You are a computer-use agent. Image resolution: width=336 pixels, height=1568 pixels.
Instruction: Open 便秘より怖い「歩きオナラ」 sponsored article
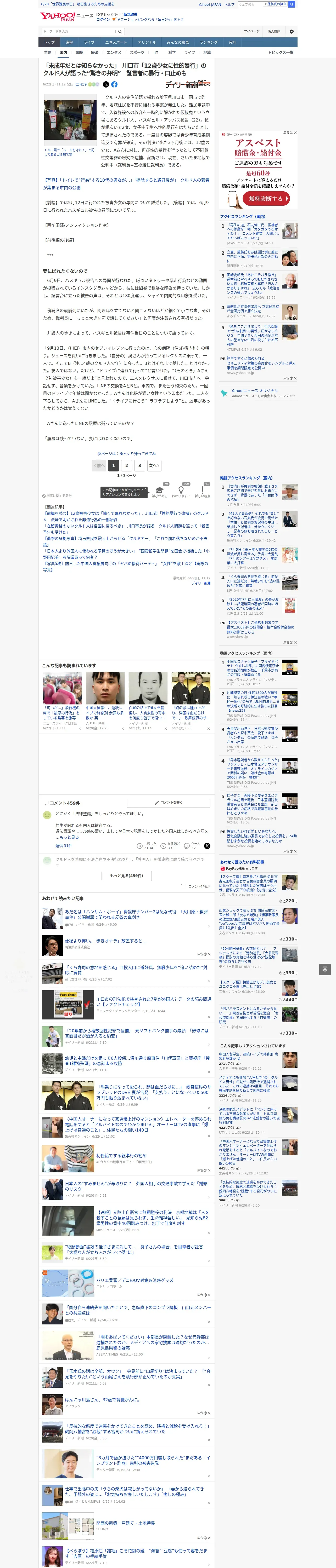pos(105,941)
